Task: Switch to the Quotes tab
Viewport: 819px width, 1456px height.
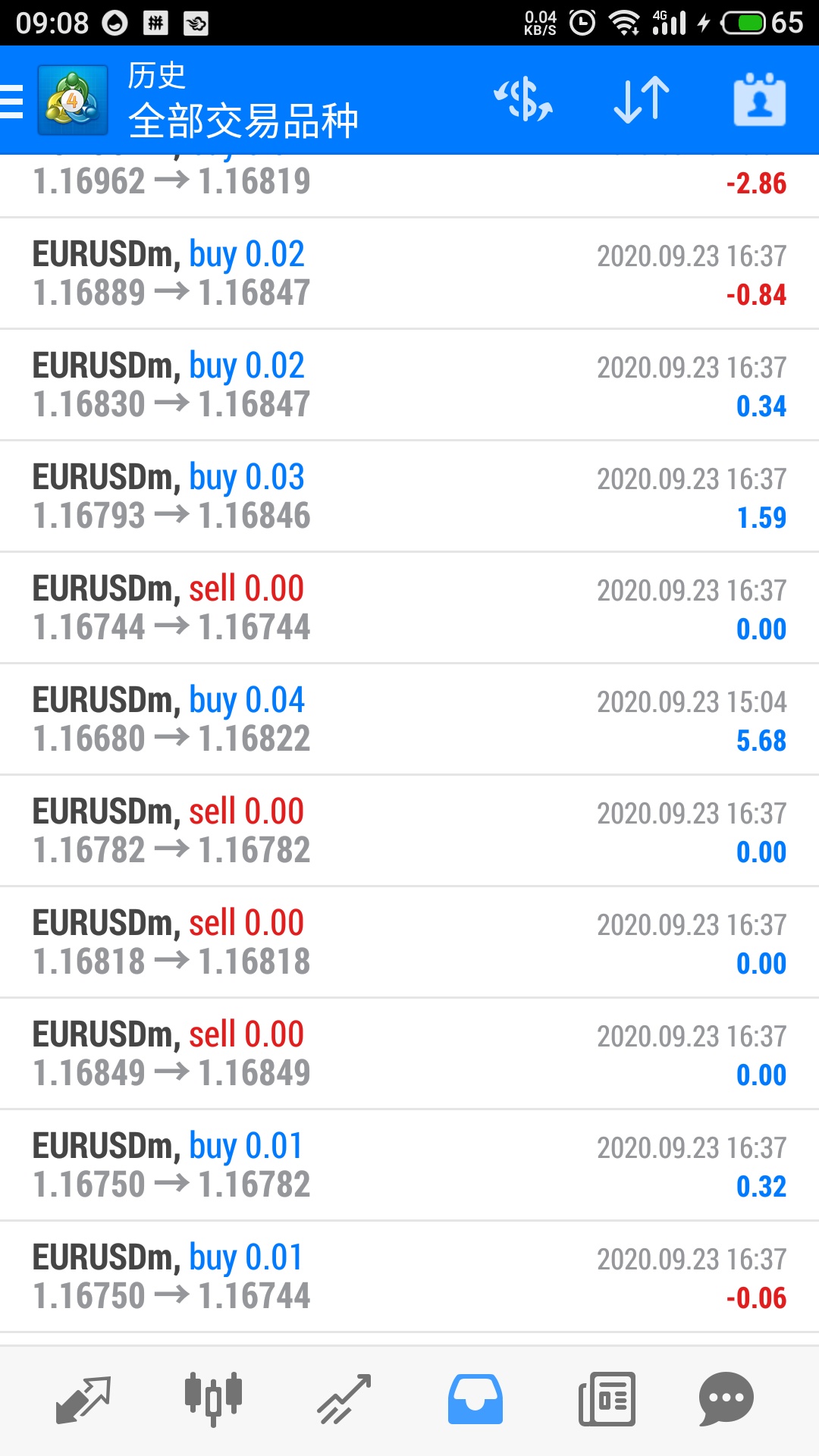Action: [x=83, y=1400]
